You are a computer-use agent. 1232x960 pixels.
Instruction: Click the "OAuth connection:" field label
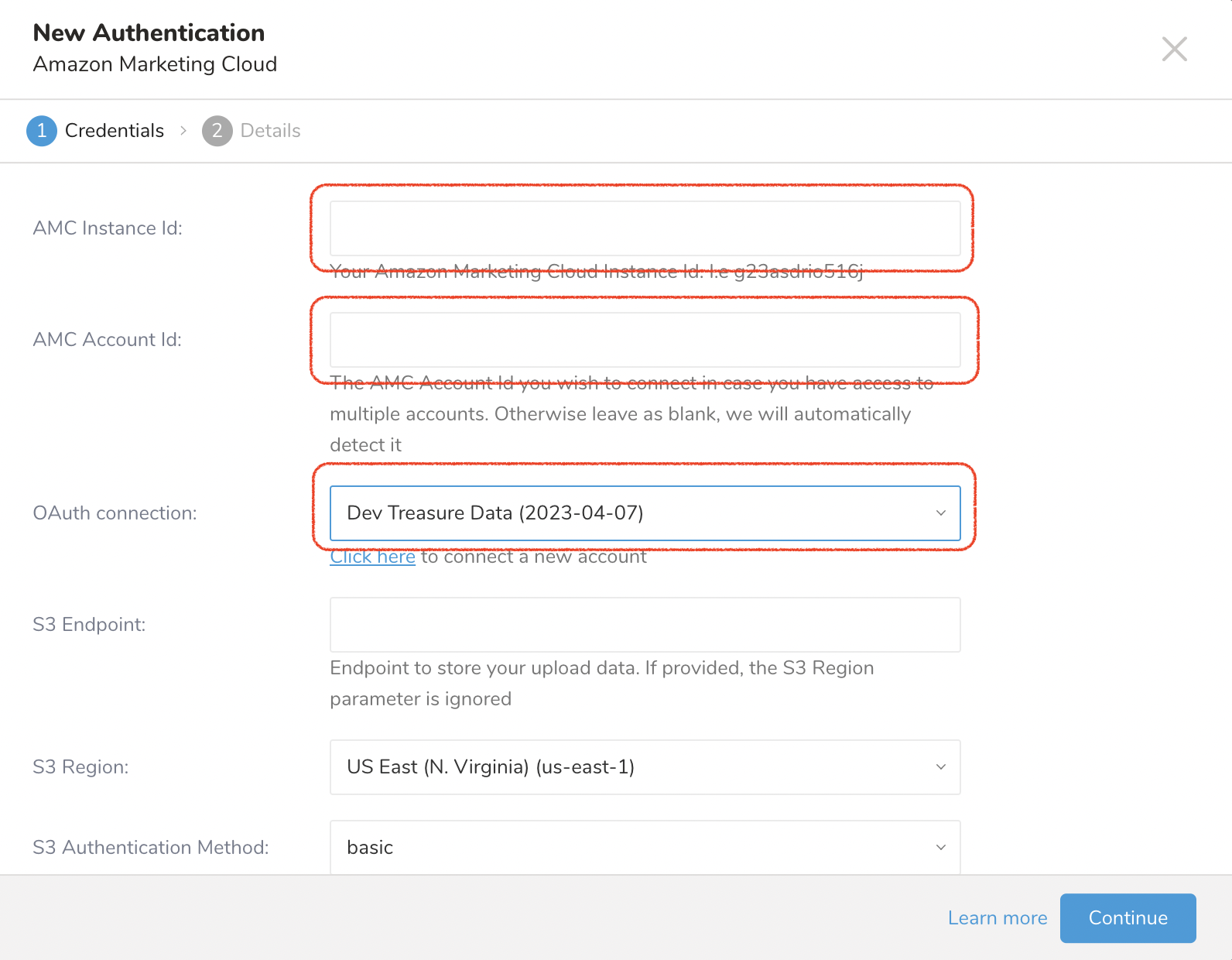(115, 513)
